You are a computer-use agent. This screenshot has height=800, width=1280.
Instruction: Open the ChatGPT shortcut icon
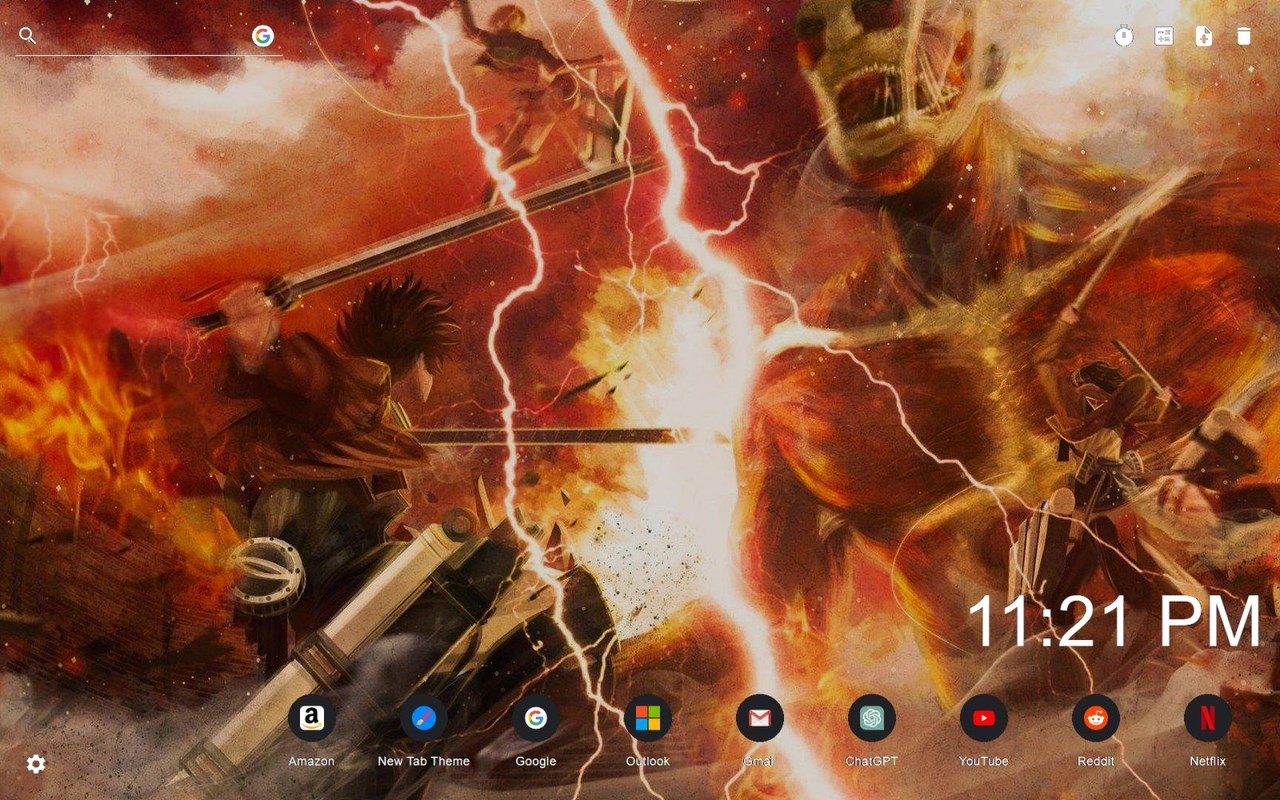pyautogui.click(x=872, y=718)
